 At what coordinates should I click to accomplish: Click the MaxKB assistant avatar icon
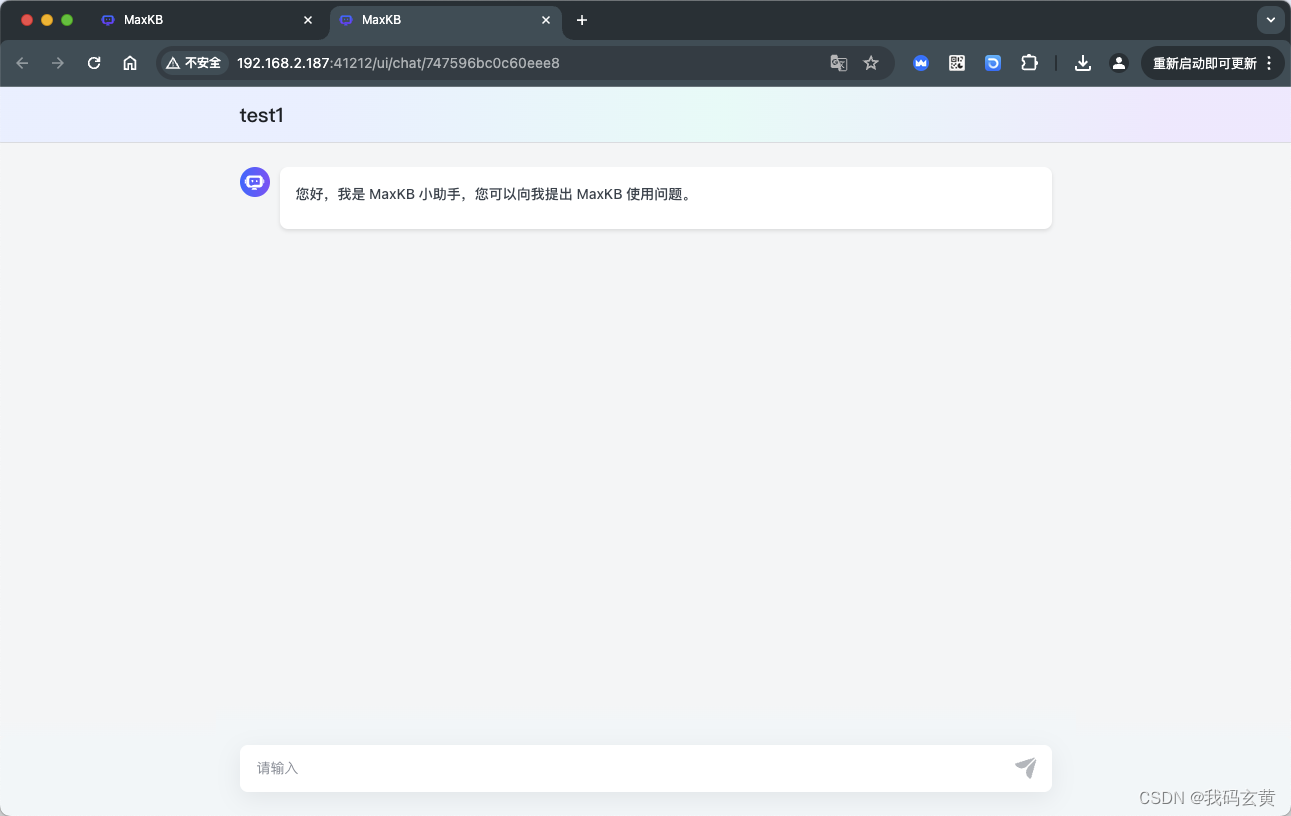pyautogui.click(x=255, y=182)
